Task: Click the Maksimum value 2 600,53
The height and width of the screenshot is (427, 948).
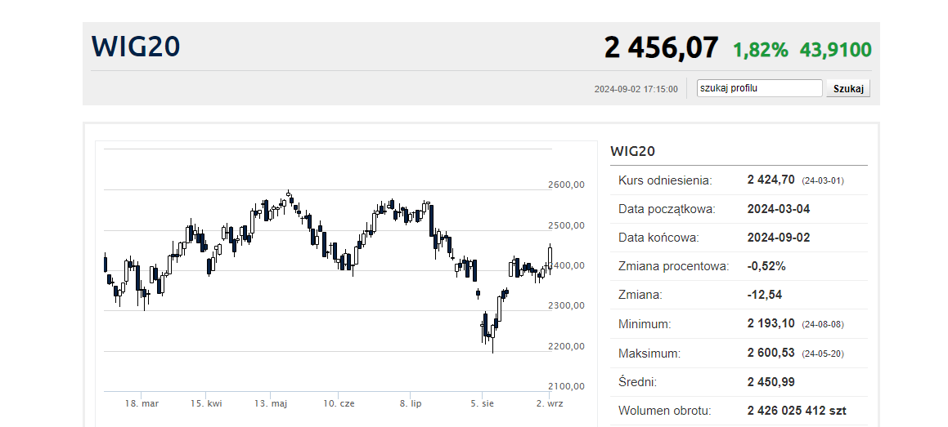Action: [x=770, y=353]
